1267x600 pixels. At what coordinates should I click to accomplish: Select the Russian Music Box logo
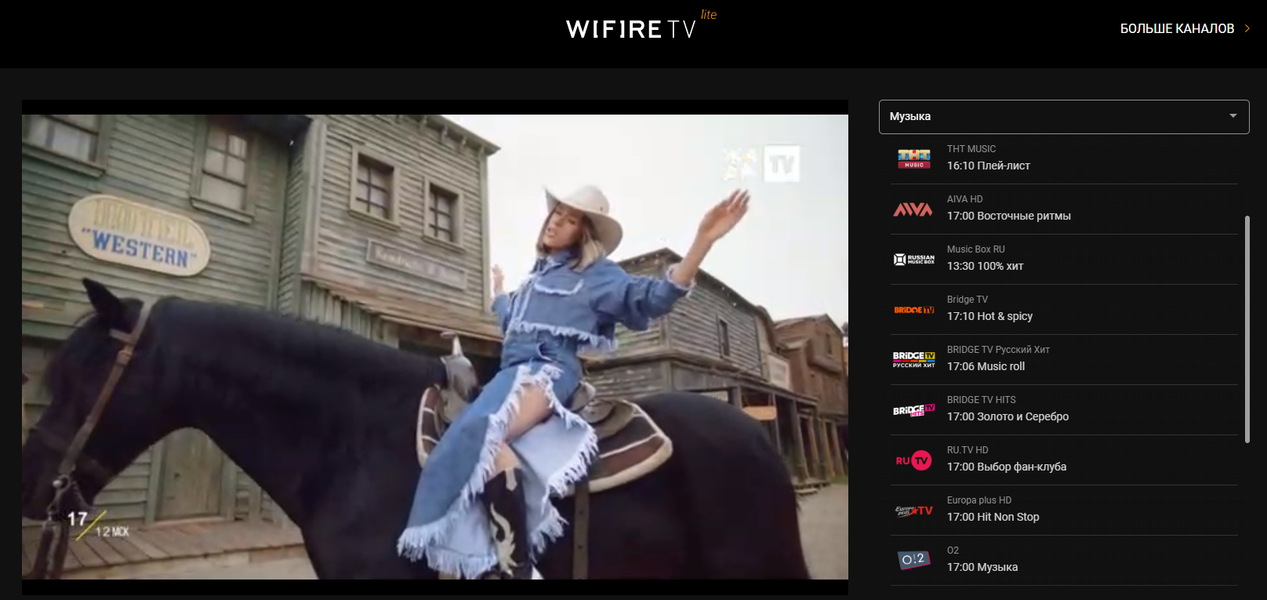coord(913,260)
